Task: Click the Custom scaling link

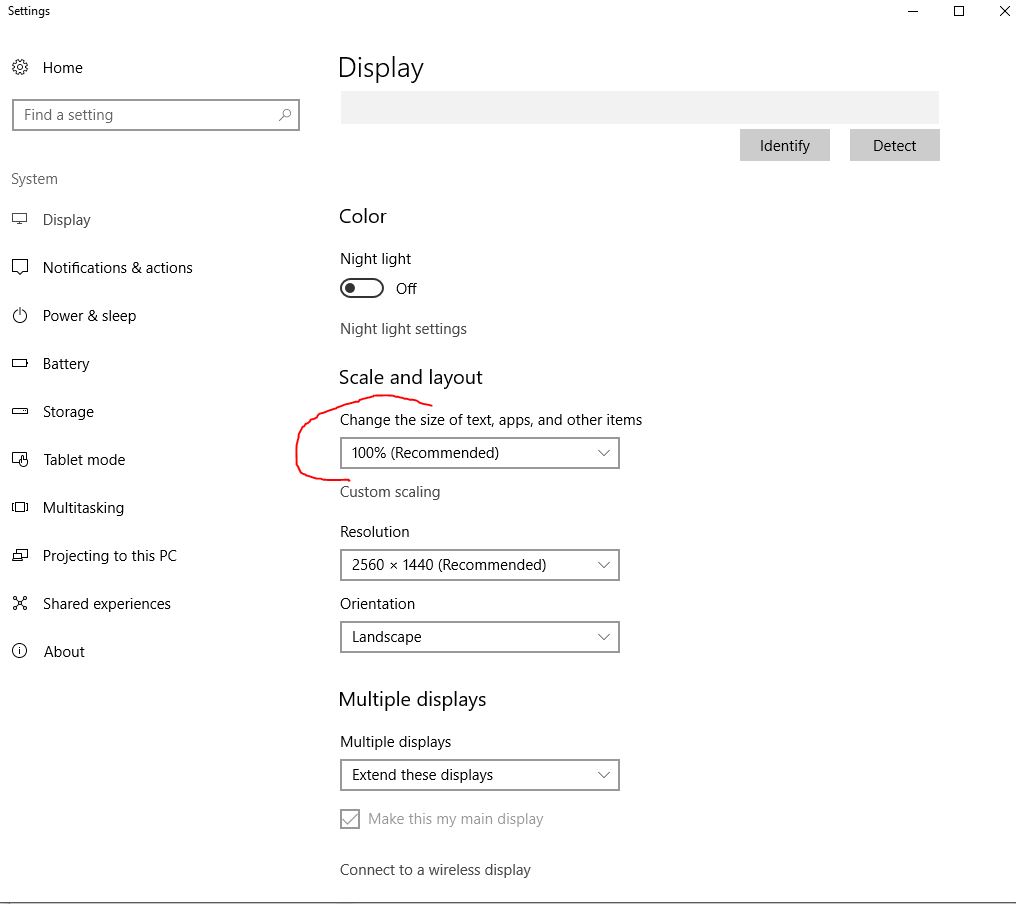Action: (x=390, y=491)
